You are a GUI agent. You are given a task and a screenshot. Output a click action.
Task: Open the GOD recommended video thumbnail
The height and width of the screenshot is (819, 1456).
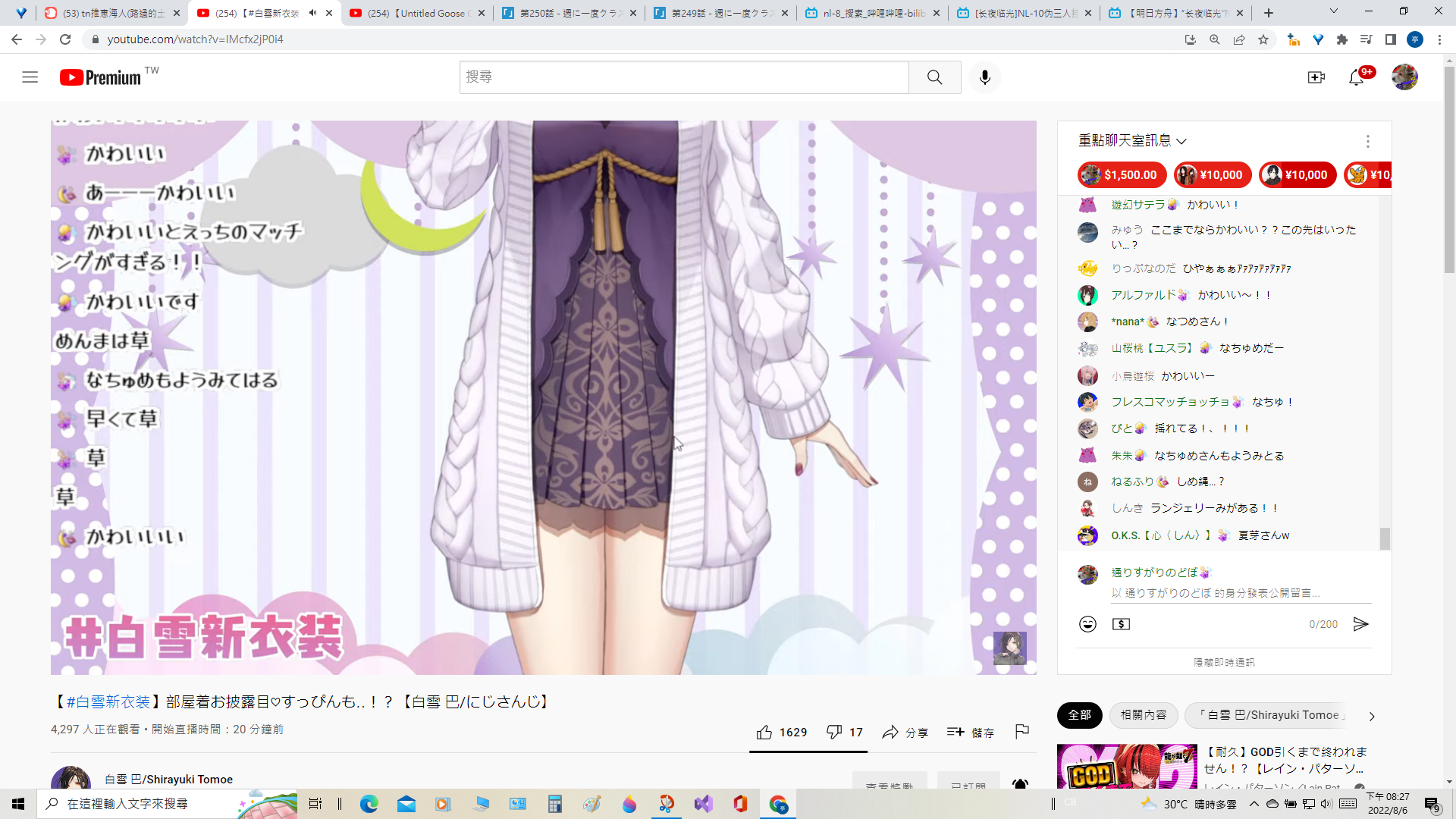1127,767
